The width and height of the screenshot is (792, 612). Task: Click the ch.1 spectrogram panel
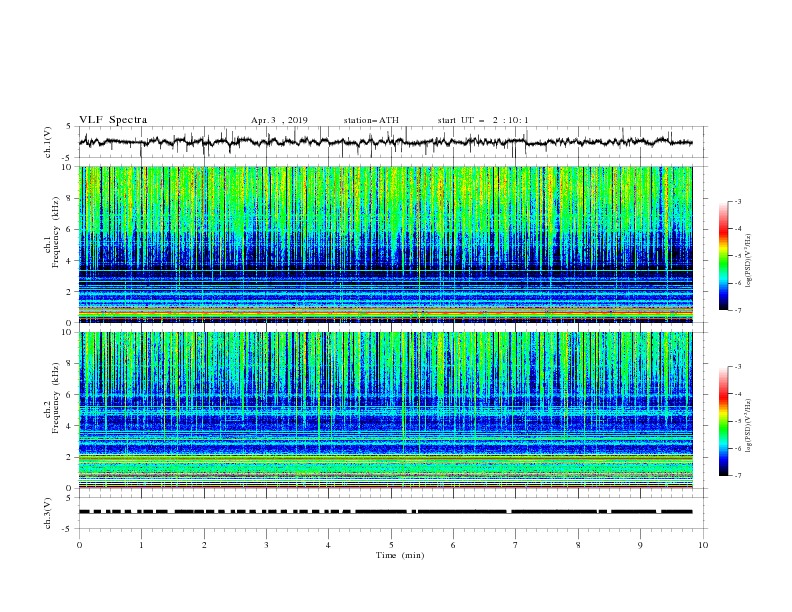pyautogui.click(x=385, y=244)
